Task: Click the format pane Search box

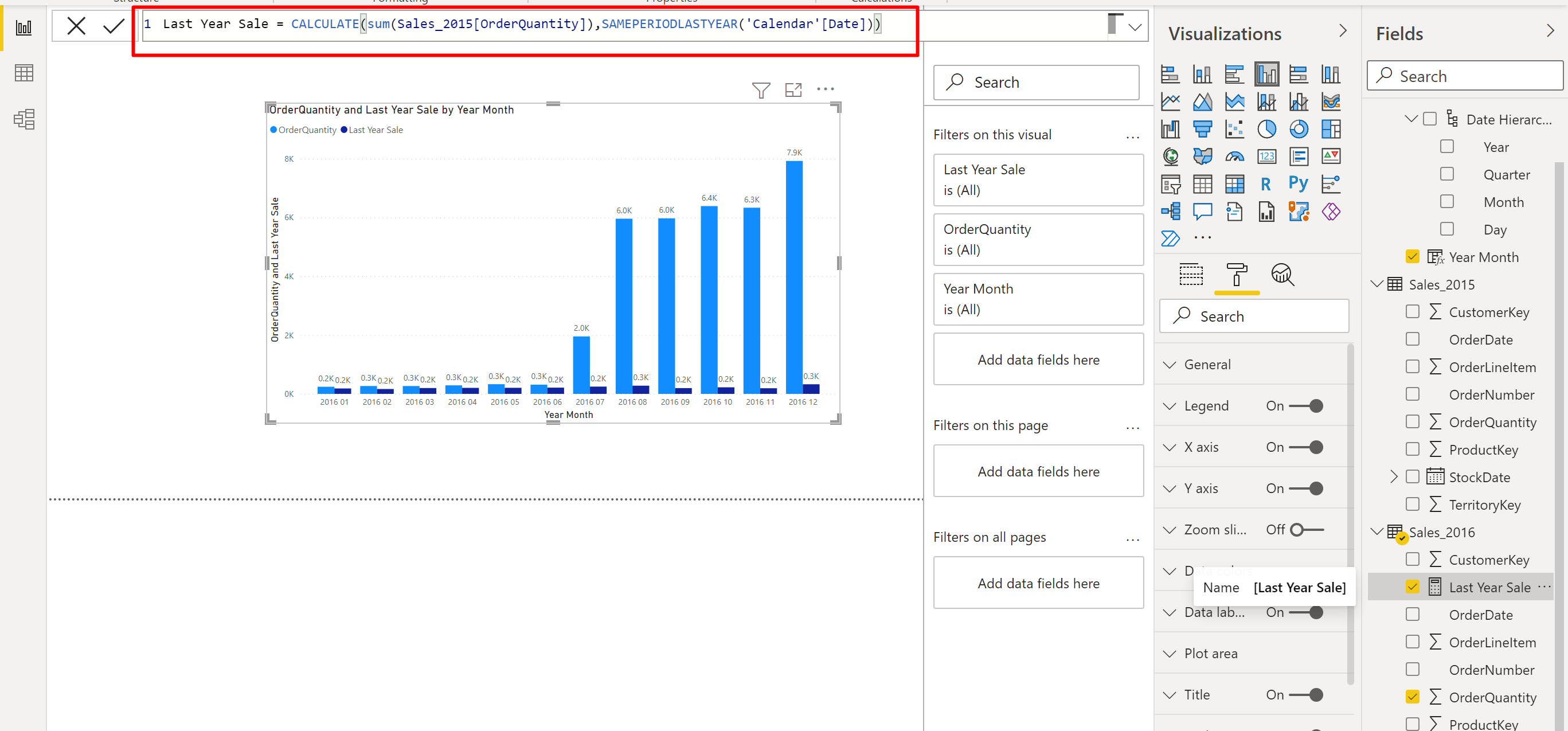Action: point(1254,316)
